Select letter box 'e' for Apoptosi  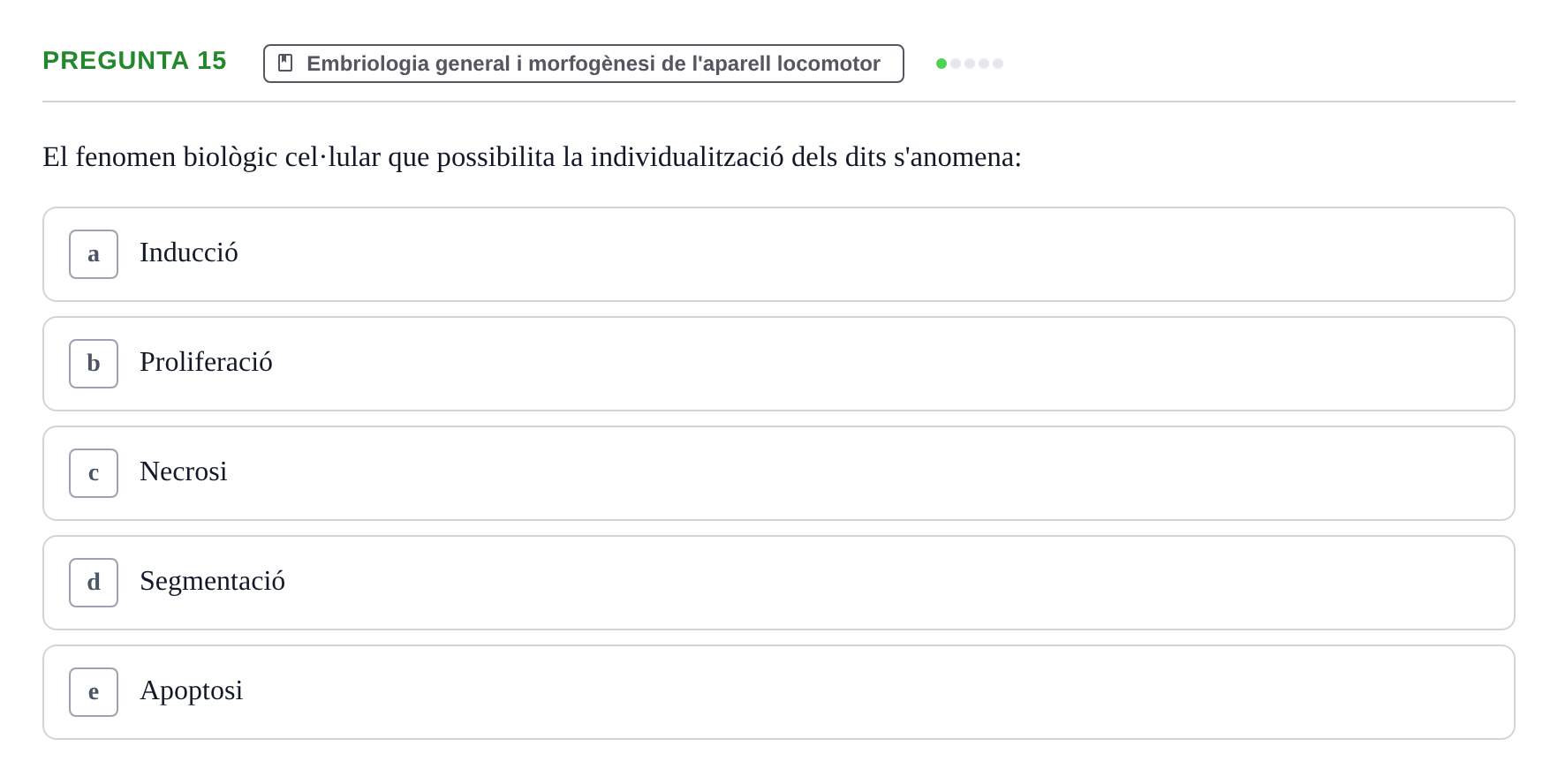(94, 692)
